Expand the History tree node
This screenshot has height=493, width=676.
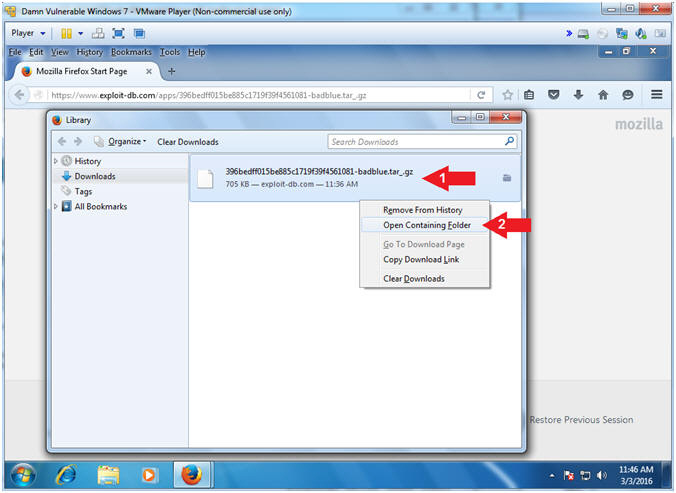tap(56, 161)
